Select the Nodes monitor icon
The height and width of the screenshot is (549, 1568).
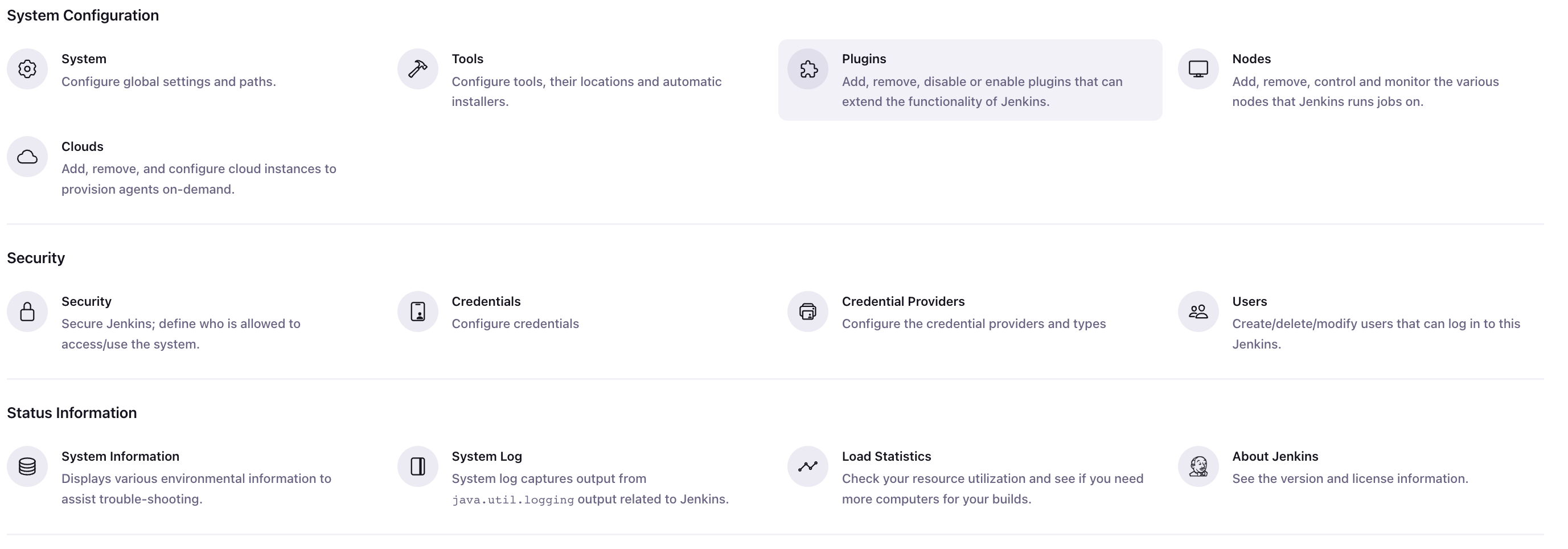point(1198,69)
